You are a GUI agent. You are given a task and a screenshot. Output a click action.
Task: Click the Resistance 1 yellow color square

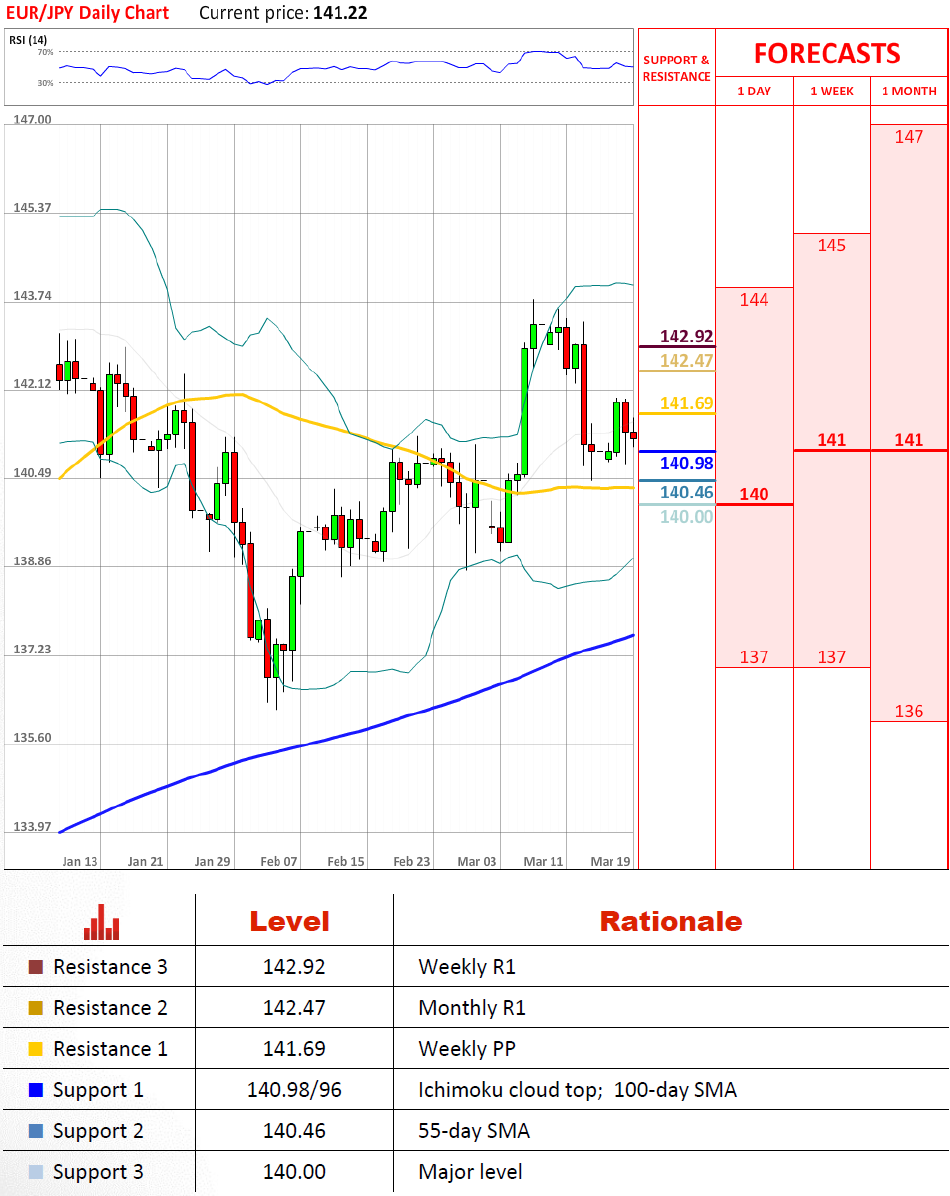coord(36,1049)
